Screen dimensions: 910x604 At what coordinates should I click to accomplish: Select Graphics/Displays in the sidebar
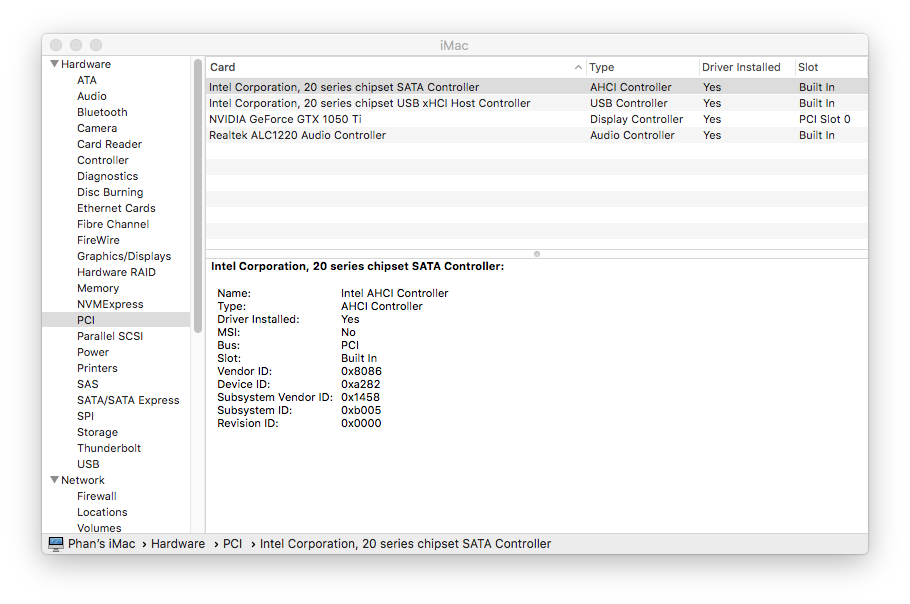coord(124,256)
